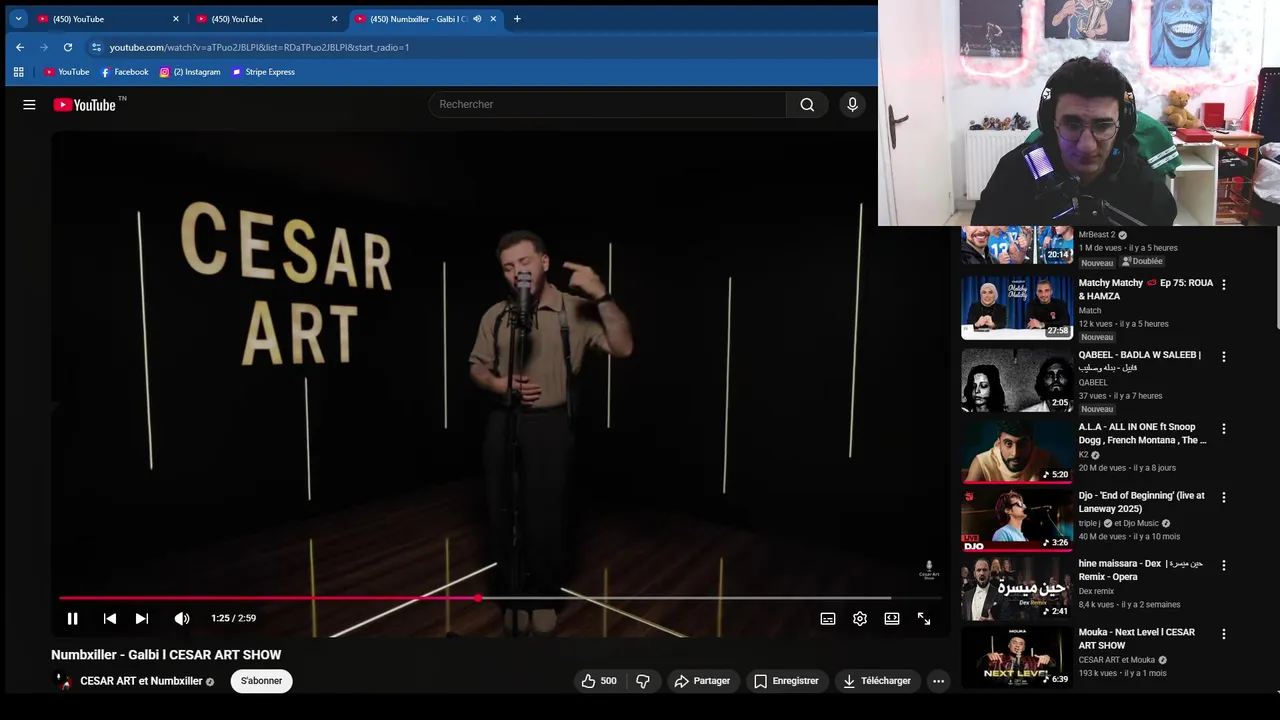Open CESAR ART et Numbxiller channel name
The height and width of the screenshot is (720, 1280).
coord(141,681)
